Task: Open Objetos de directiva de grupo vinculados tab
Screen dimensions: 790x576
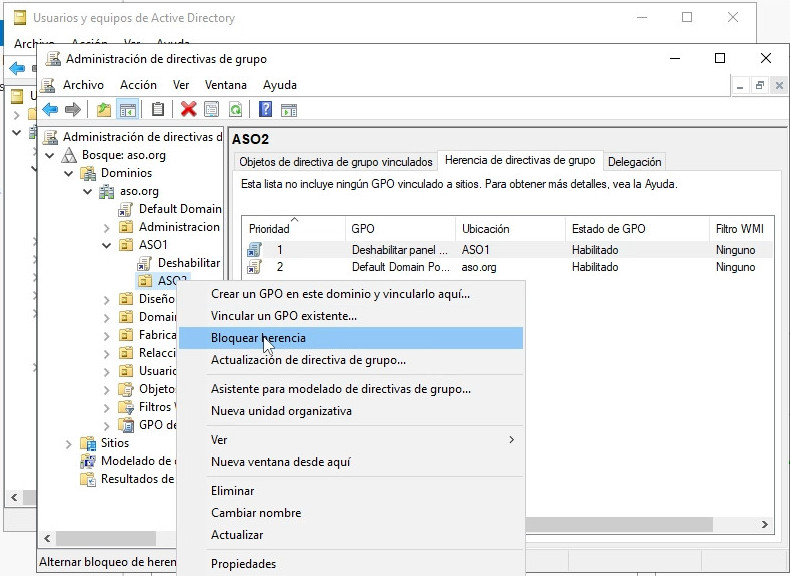Action: 335,162
